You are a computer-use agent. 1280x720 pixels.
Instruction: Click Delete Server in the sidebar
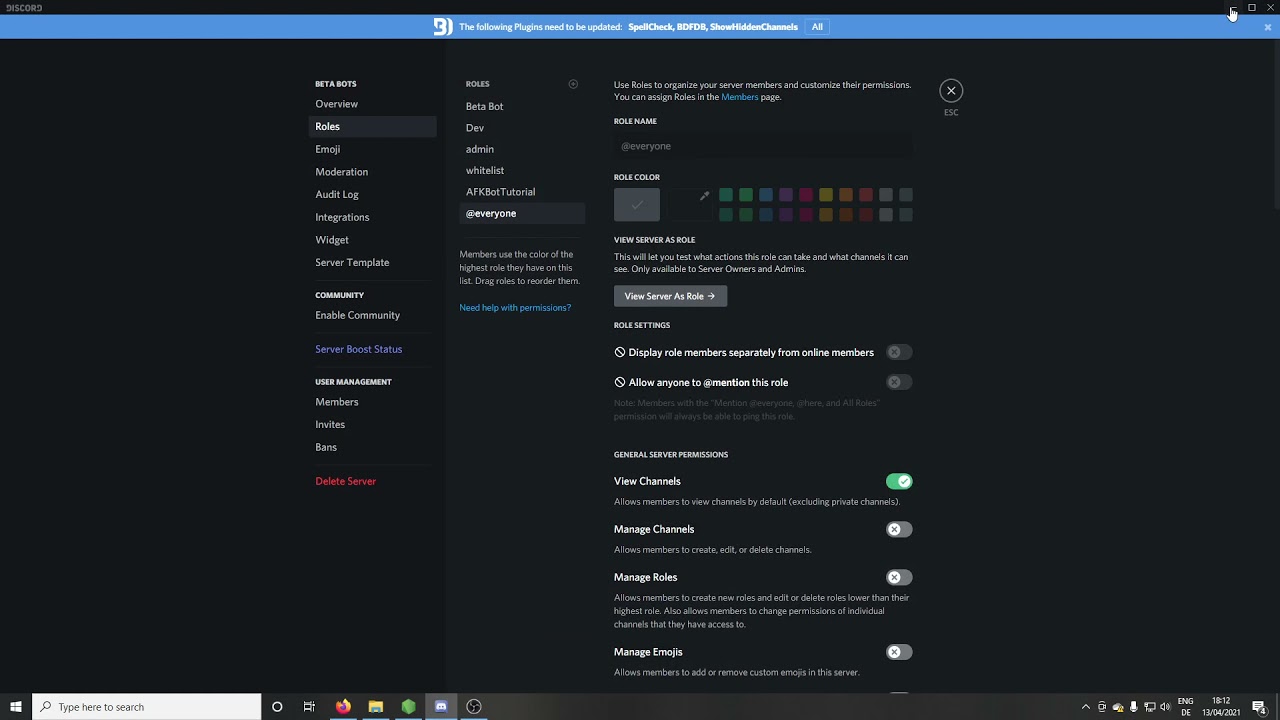coord(372,481)
